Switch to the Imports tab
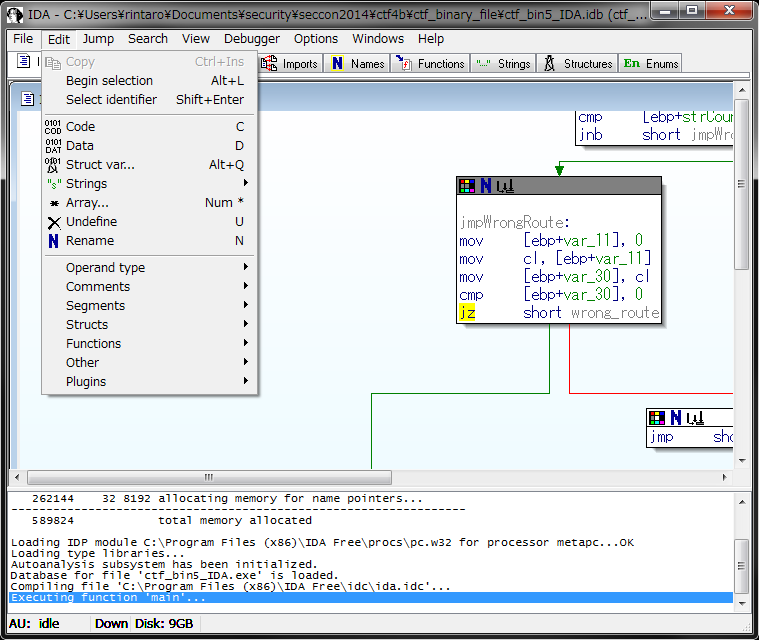The image size is (759, 640). click(289, 63)
